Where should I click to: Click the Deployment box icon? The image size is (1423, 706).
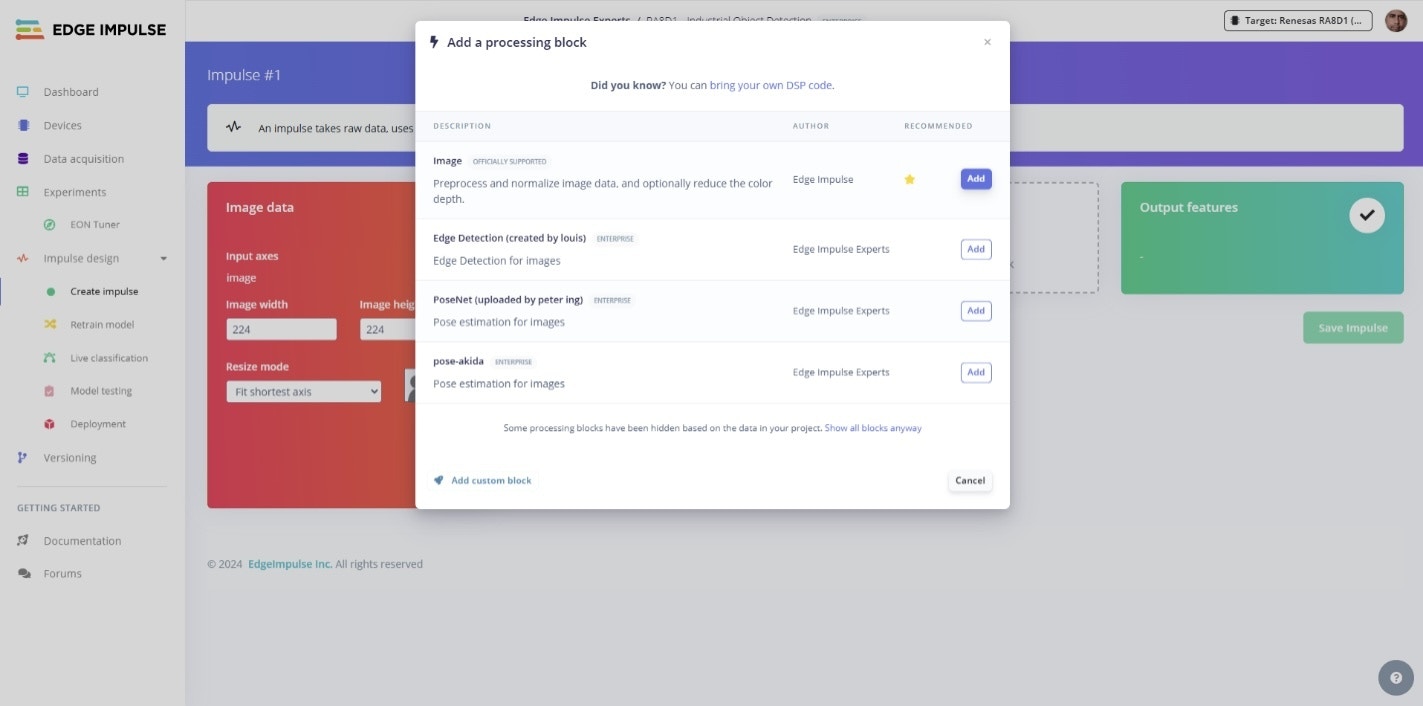click(50, 424)
